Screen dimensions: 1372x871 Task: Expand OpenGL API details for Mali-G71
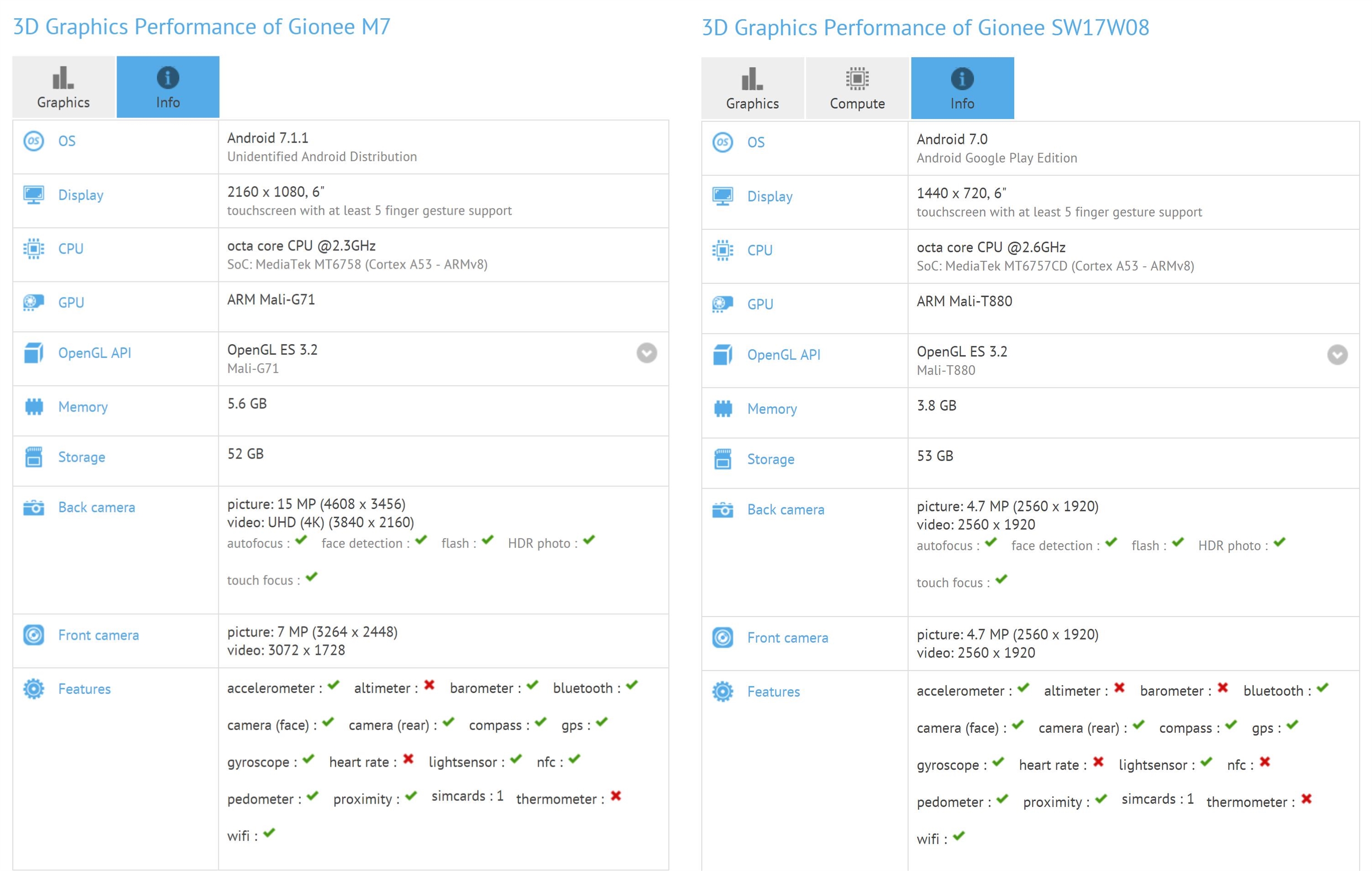point(647,353)
